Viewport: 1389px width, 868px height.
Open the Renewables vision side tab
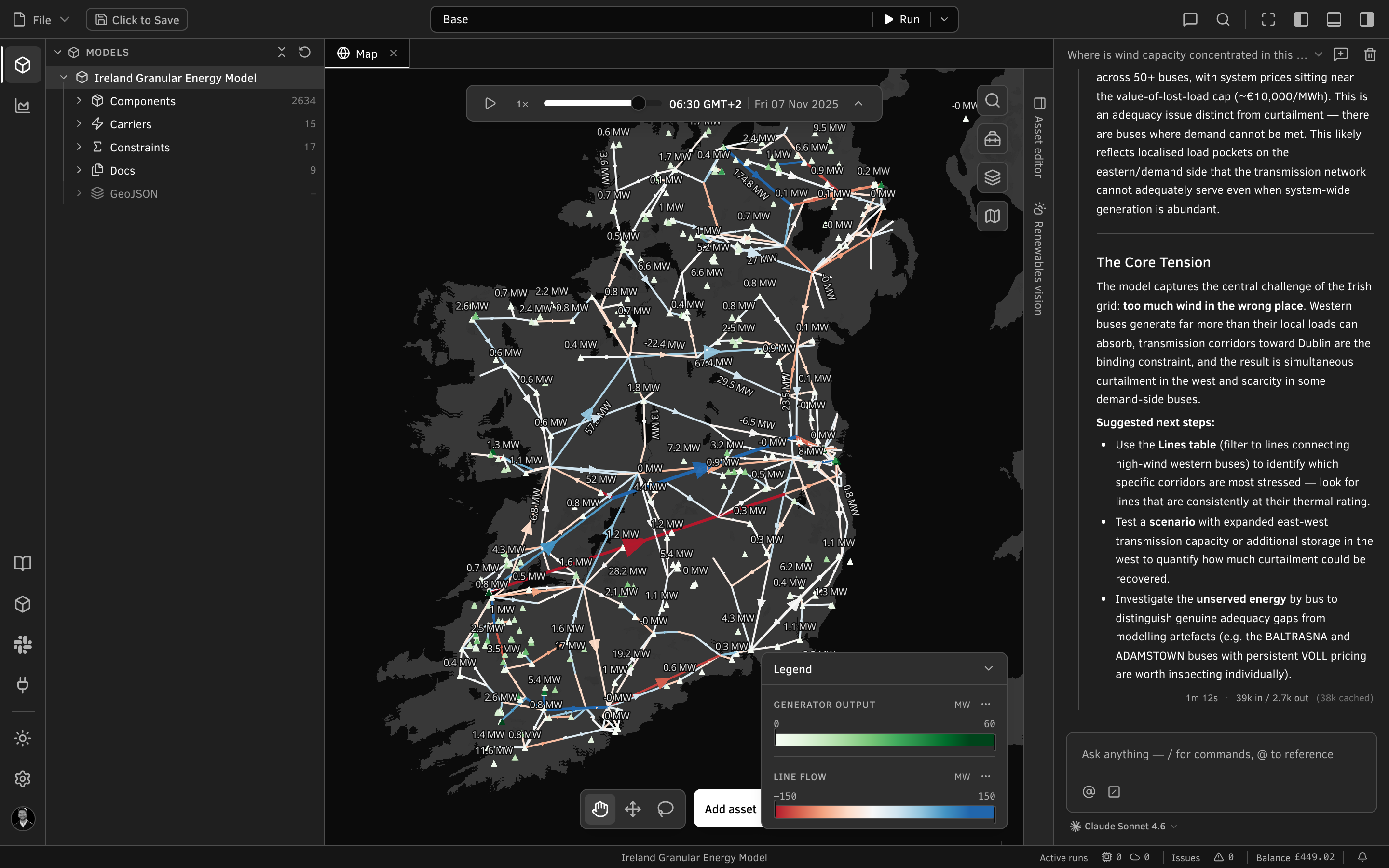pos(1039,258)
